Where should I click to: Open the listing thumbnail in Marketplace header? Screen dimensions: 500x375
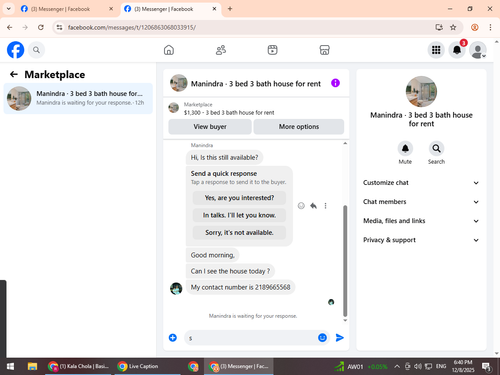pyautogui.click(x=173, y=108)
